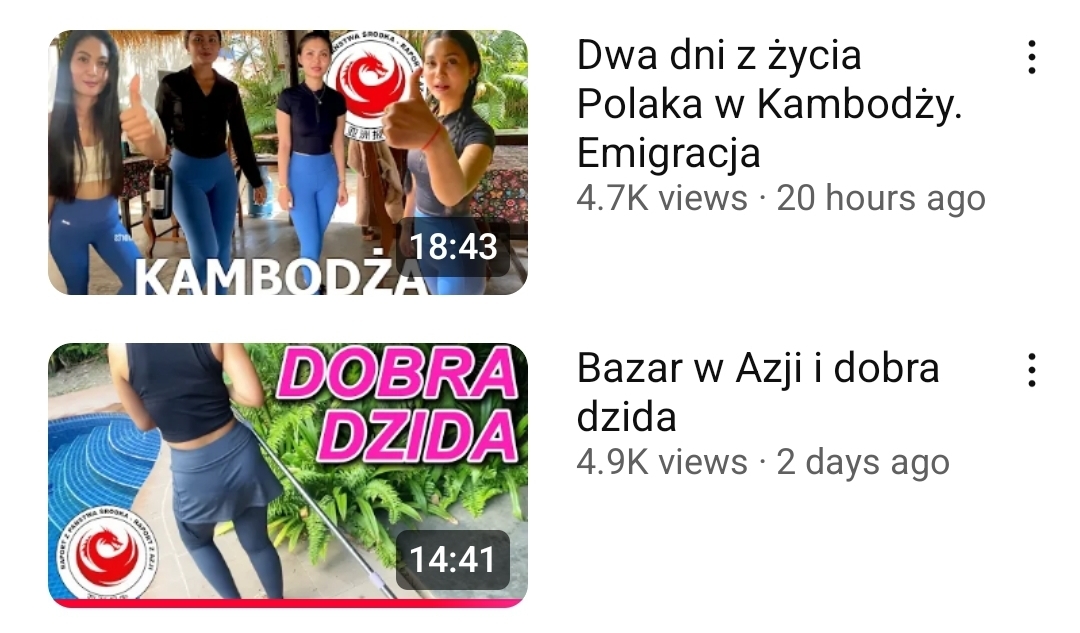Click the 4.7K views count
The image size is (1080, 633).
[661, 198]
